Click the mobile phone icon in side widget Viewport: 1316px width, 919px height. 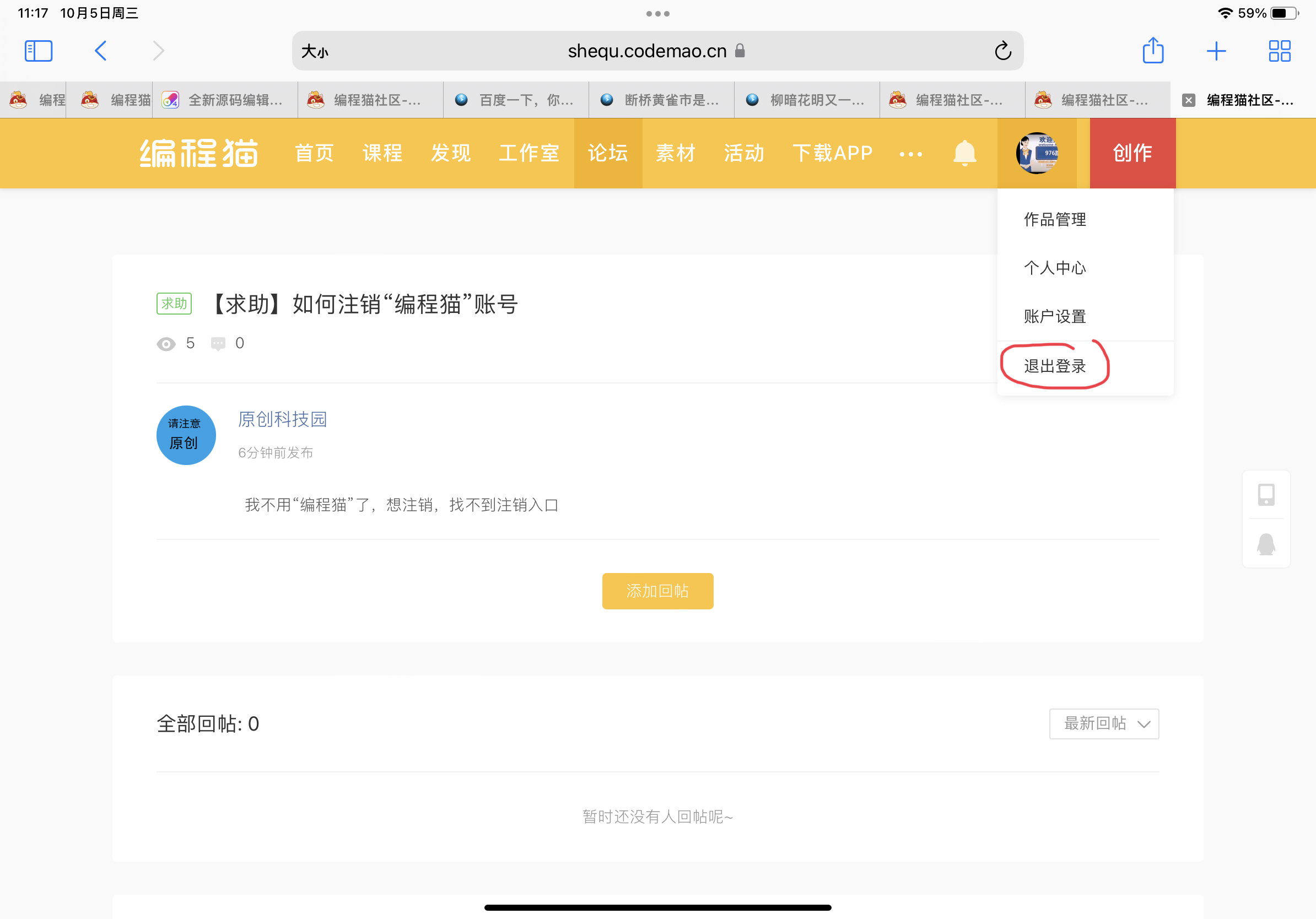[x=1265, y=494]
